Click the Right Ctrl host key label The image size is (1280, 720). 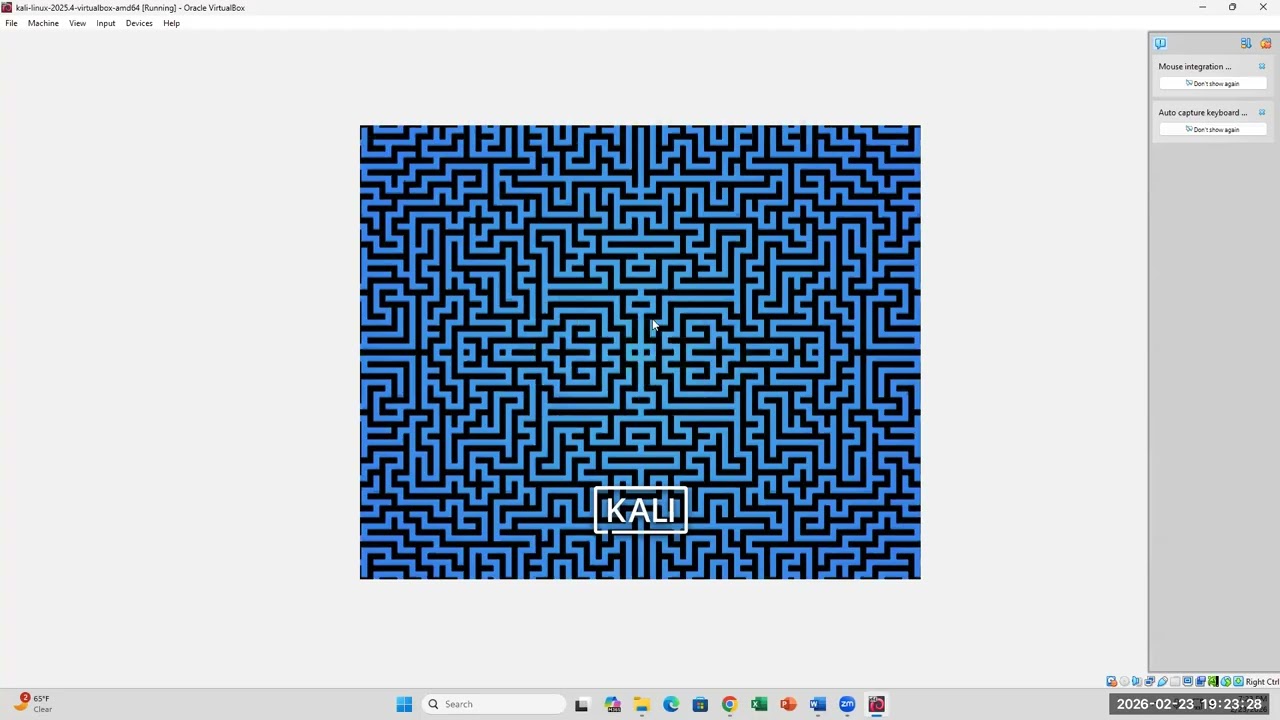click(x=1262, y=682)
